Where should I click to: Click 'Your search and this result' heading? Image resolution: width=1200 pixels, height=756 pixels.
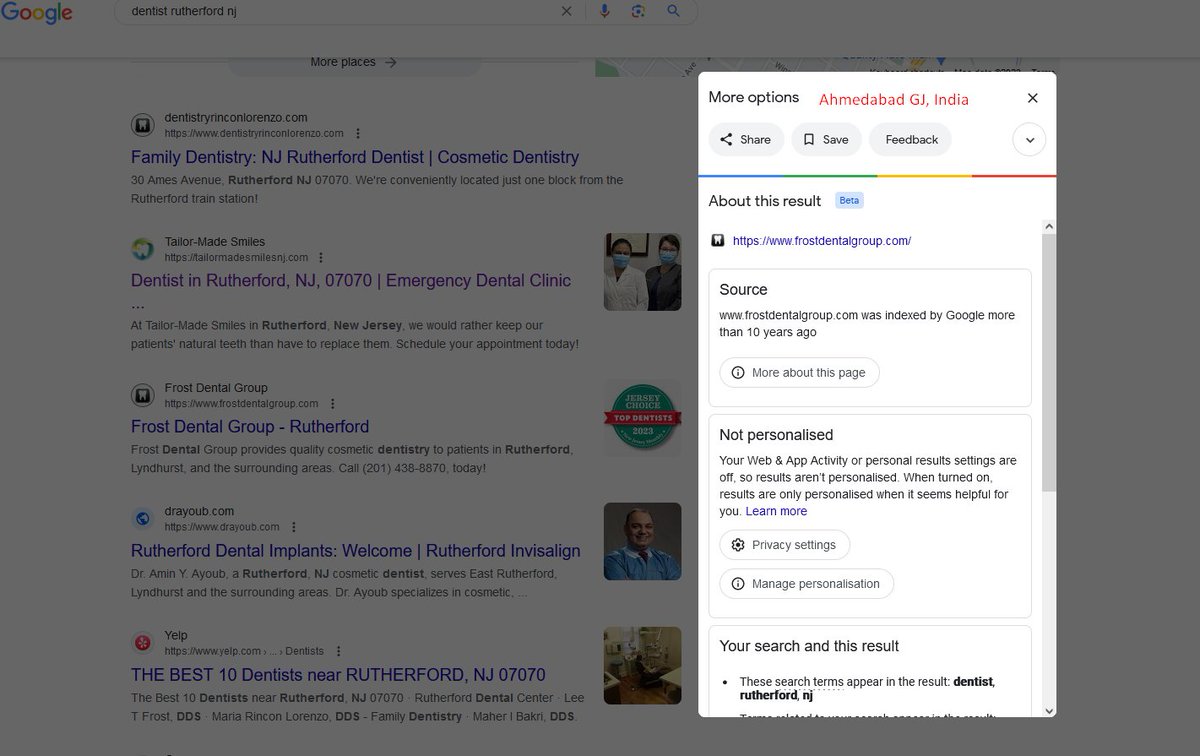point(809,646)
